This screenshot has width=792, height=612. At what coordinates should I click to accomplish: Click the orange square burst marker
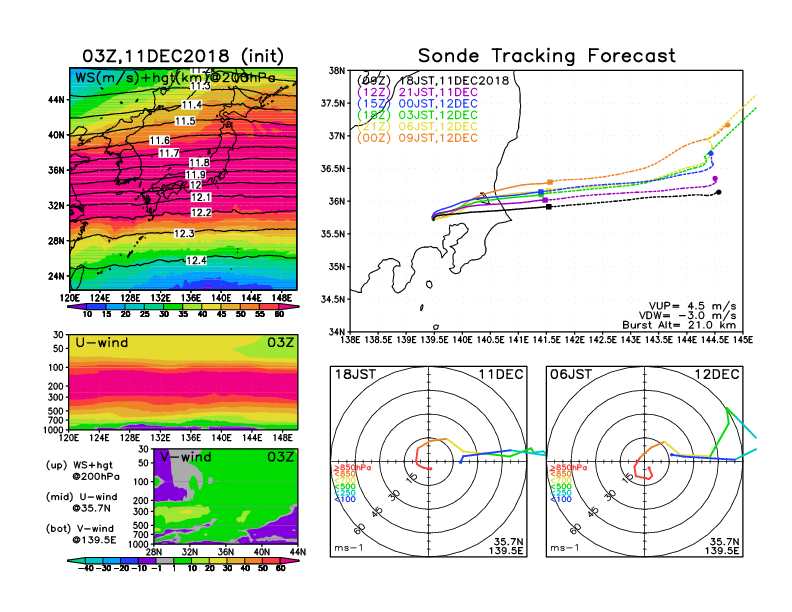550,182
